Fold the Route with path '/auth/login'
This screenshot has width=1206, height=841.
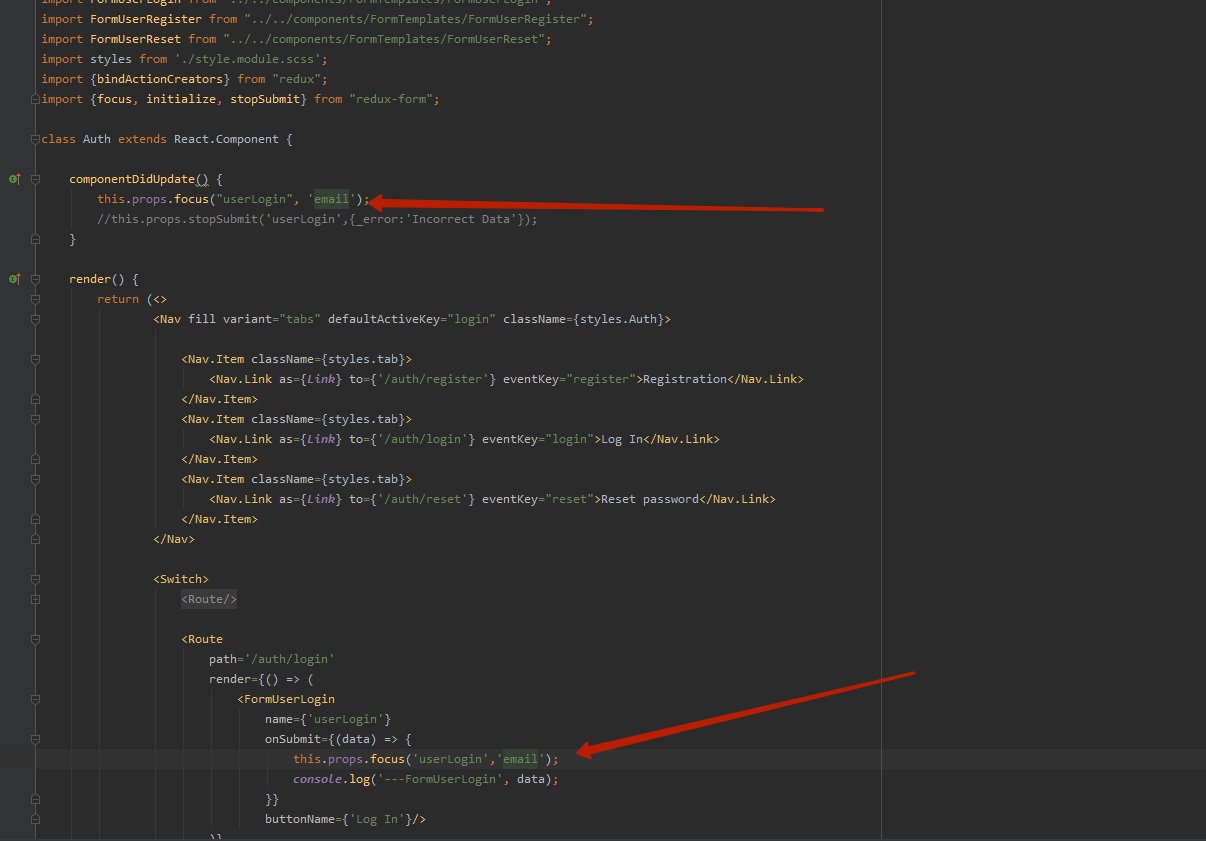click(x=35, y=639)
